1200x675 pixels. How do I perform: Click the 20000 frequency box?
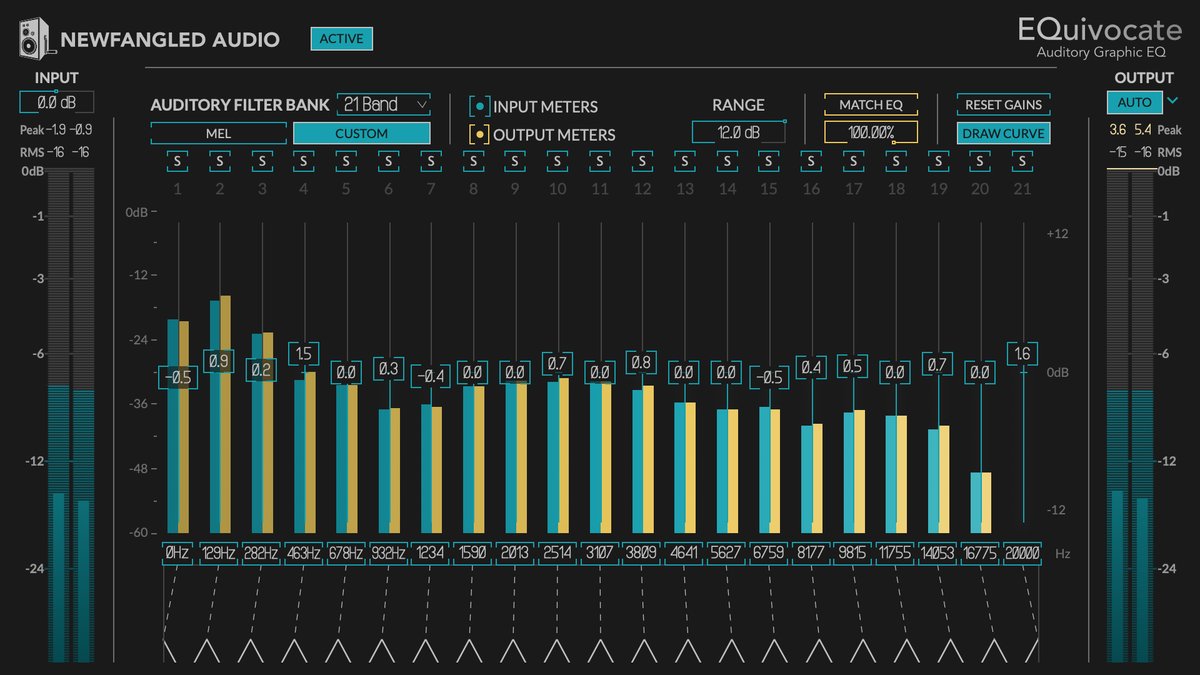click(1022, 553)
